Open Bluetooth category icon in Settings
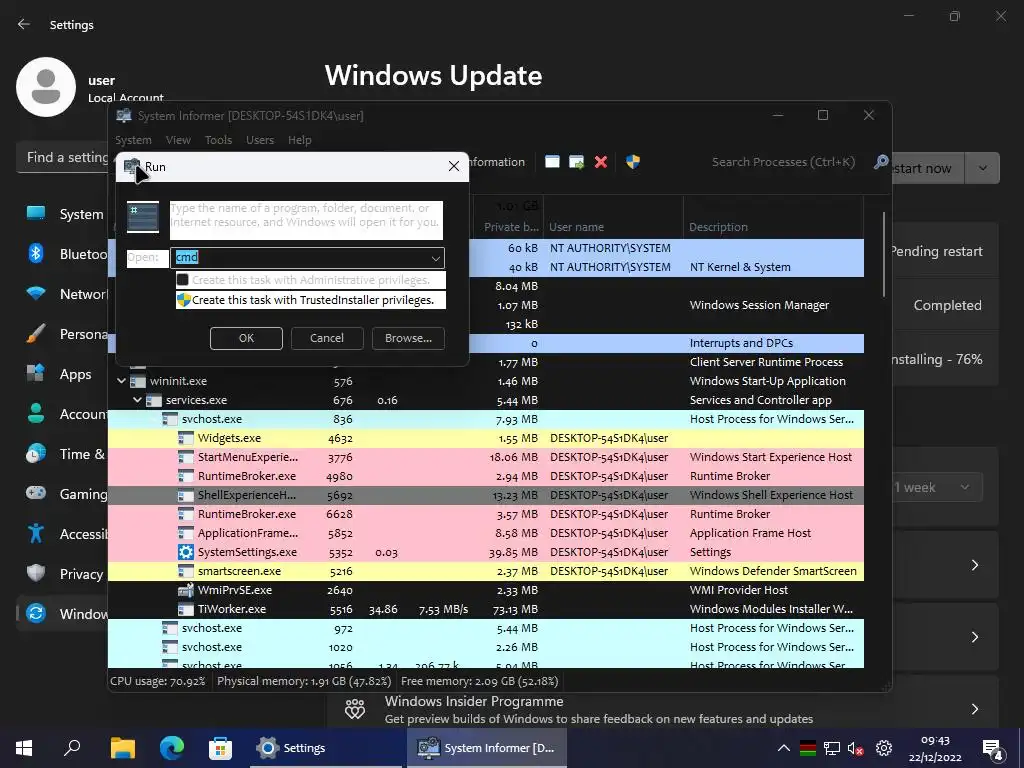Screen dimensions: 1024x768 (x=36, y=253)
